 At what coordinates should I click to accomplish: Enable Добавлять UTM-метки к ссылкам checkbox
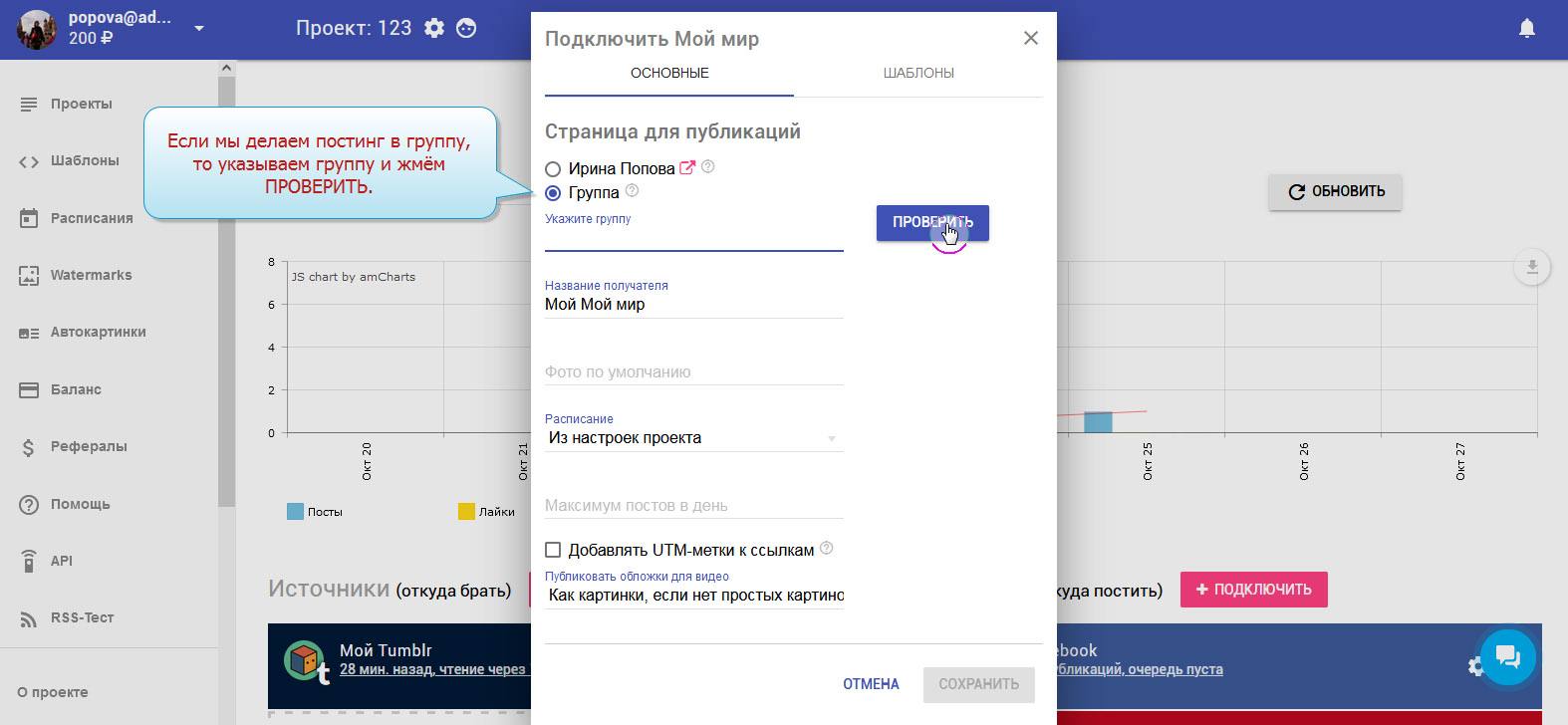553,550
